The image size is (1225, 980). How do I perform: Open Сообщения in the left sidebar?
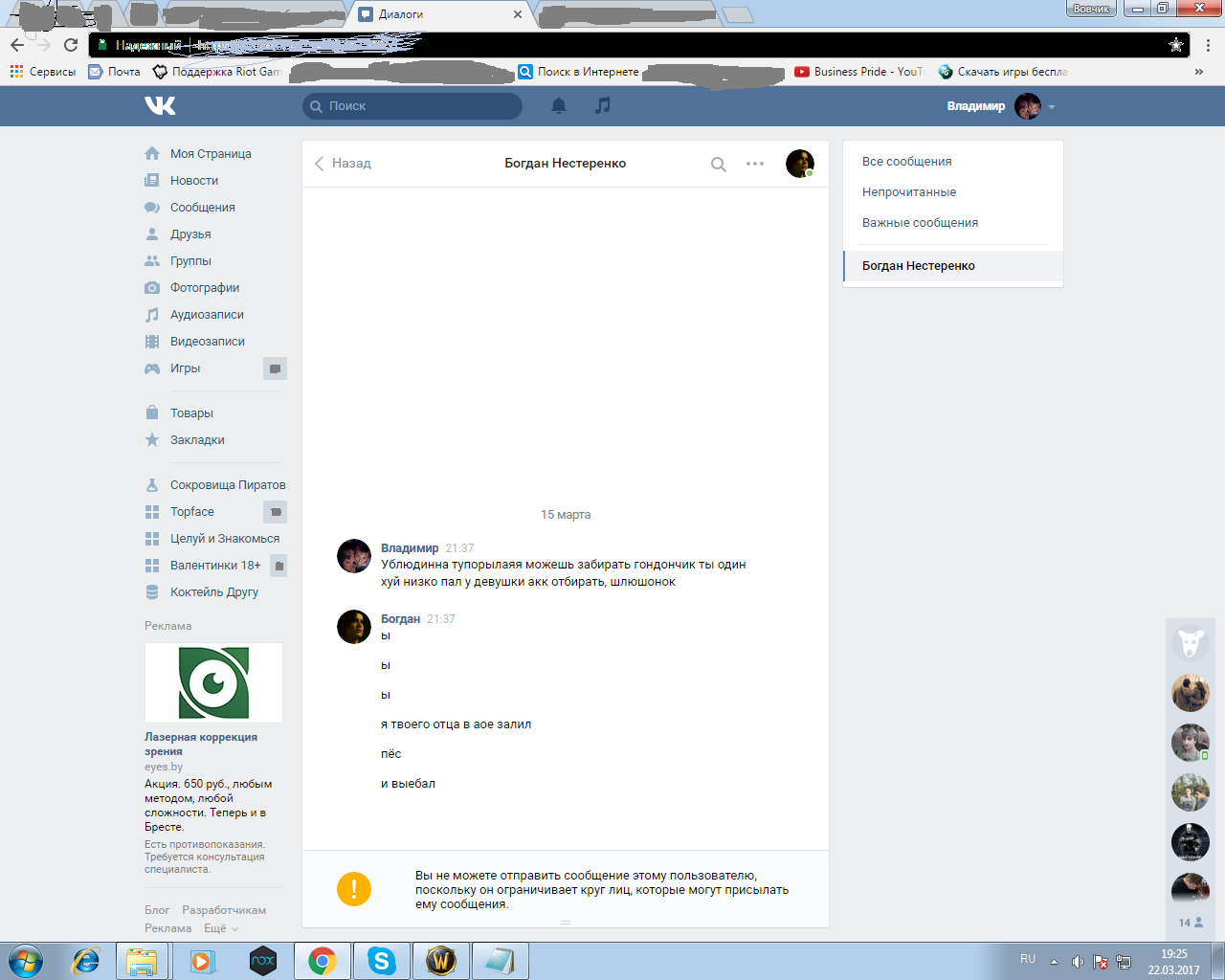pos(202,208)
